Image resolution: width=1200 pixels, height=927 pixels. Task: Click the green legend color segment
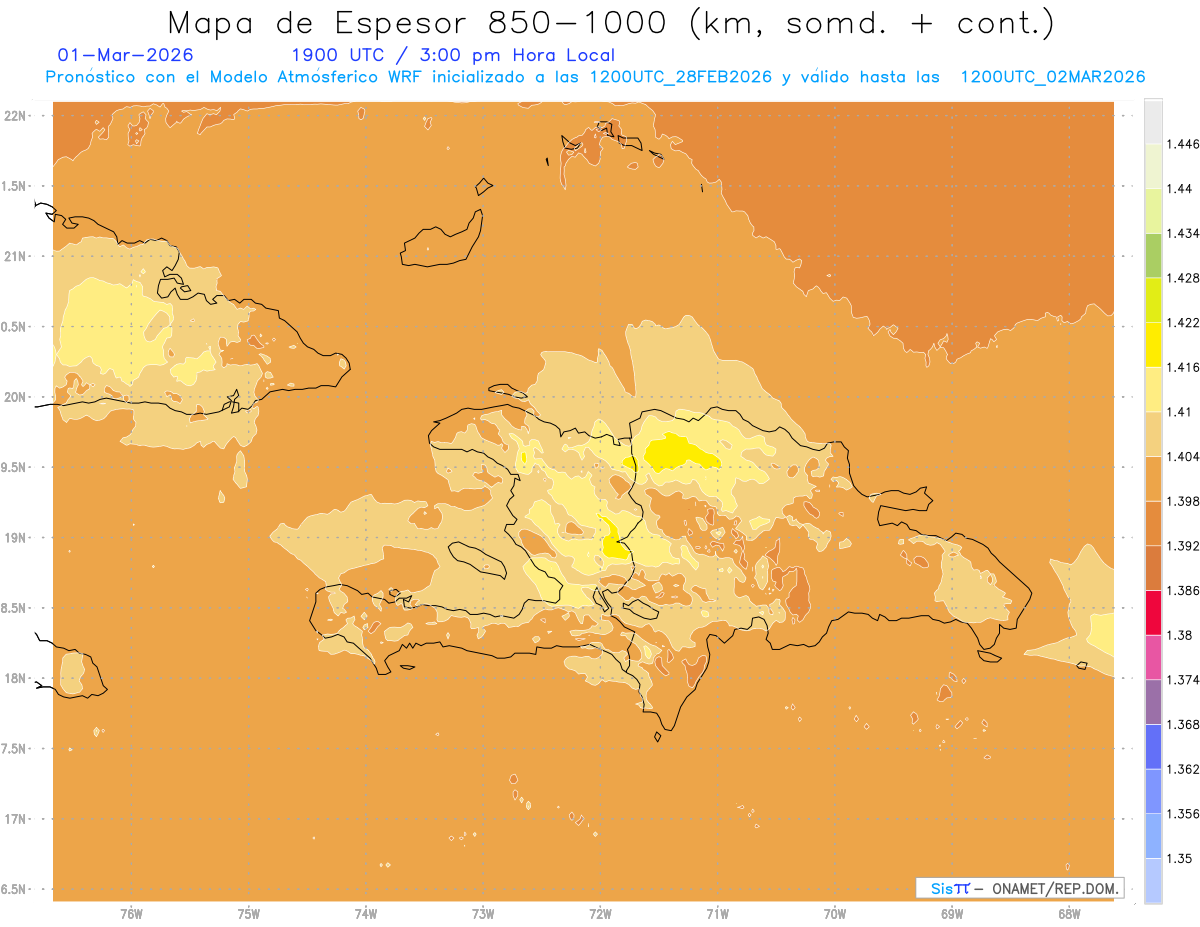[1153, 255]
